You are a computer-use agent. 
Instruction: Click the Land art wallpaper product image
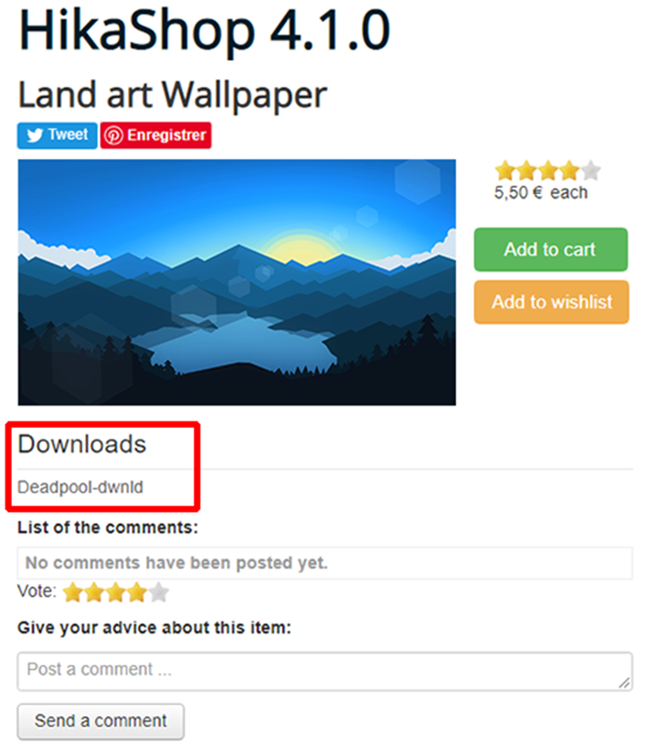pyautogui.click(x=237, y=282)
